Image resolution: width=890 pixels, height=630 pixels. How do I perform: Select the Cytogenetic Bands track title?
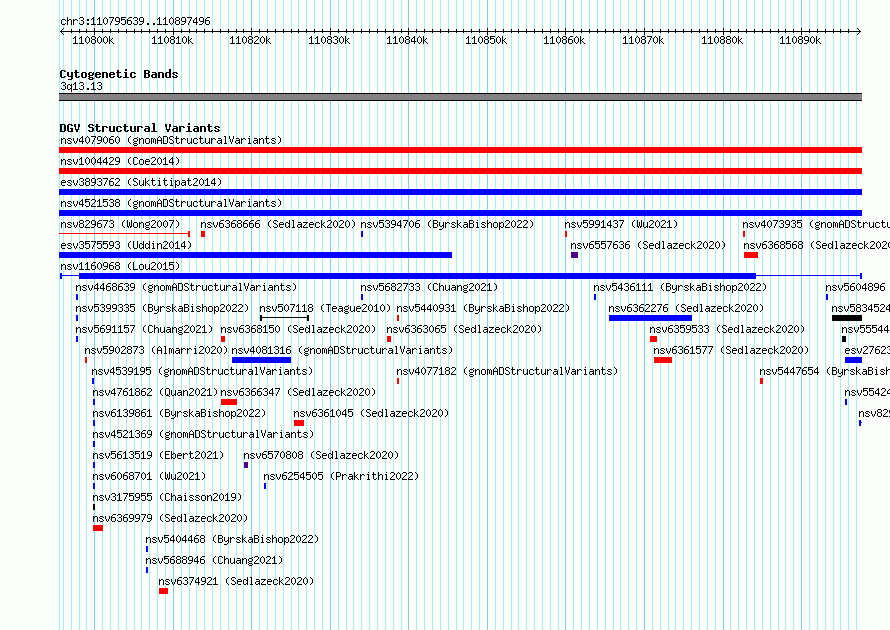119,74
